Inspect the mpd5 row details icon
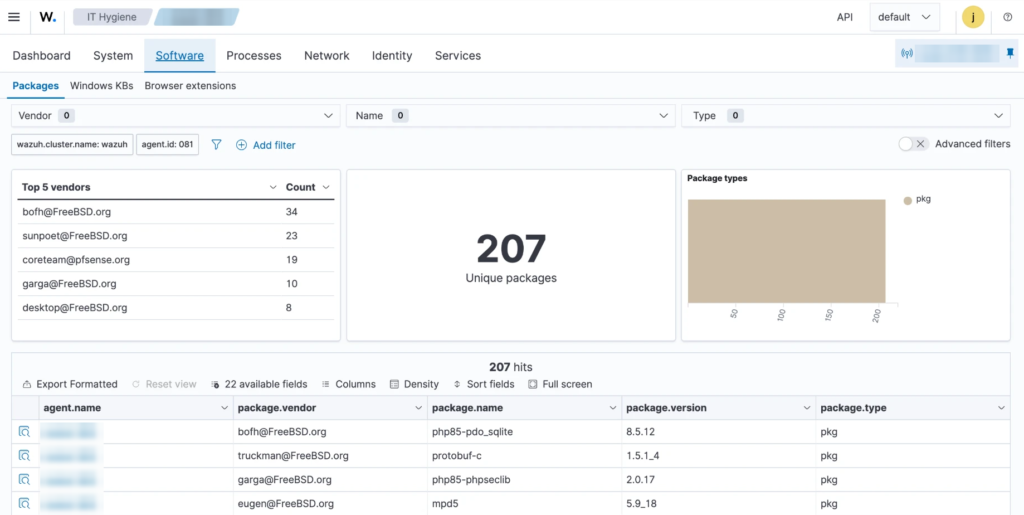 pyautogui.click(x=24, y=503)
